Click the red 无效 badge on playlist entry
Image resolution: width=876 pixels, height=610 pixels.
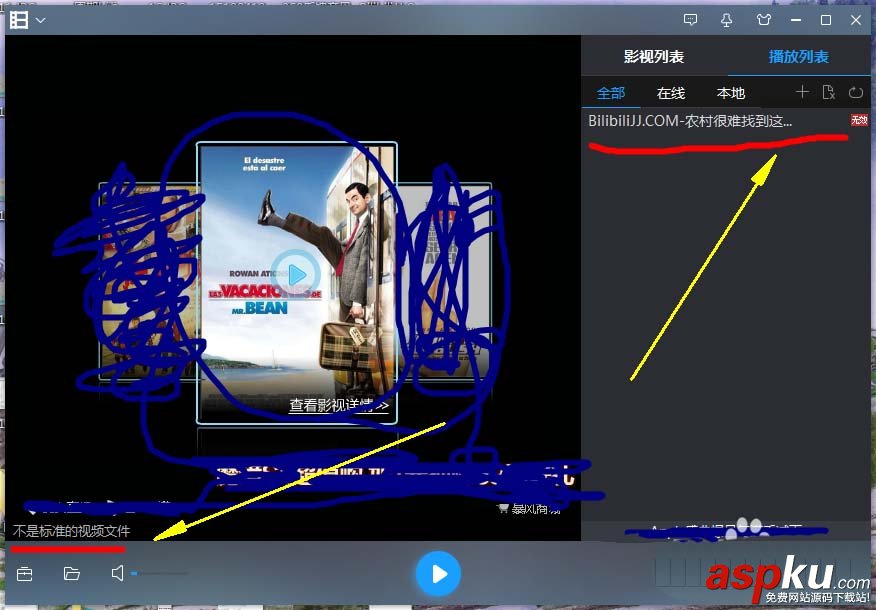859,120
